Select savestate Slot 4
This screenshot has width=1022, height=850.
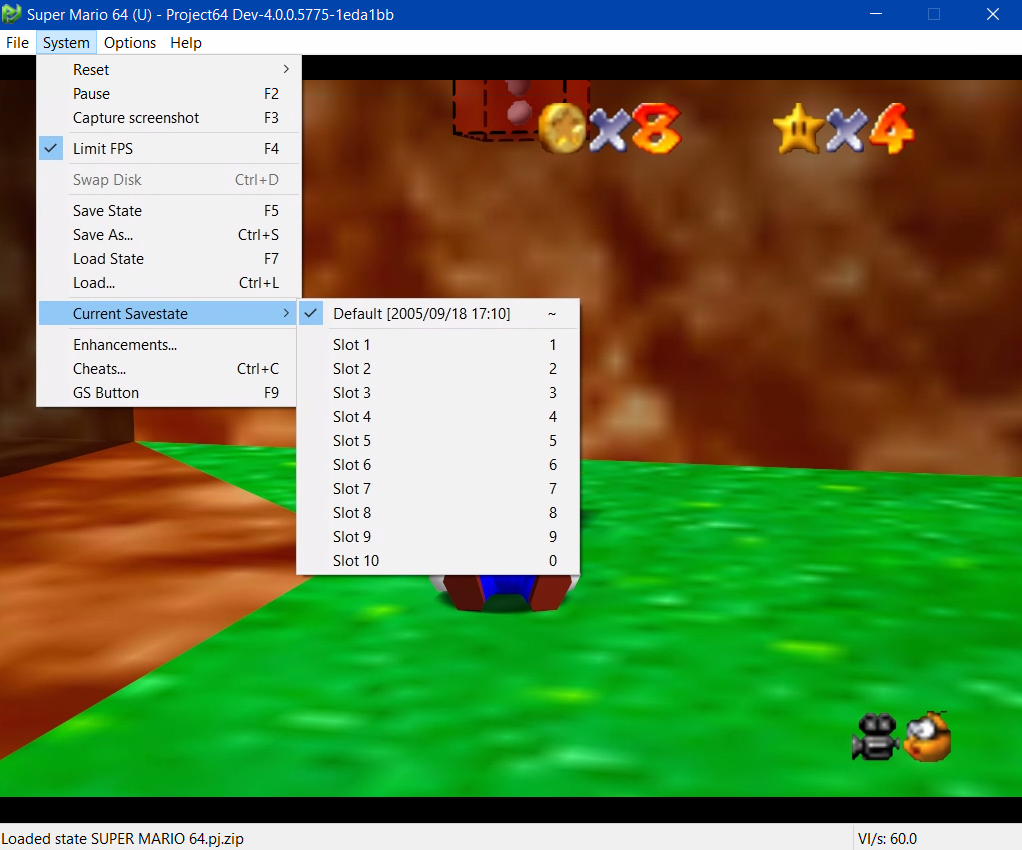pyautogui.click(x=438, y=417)
